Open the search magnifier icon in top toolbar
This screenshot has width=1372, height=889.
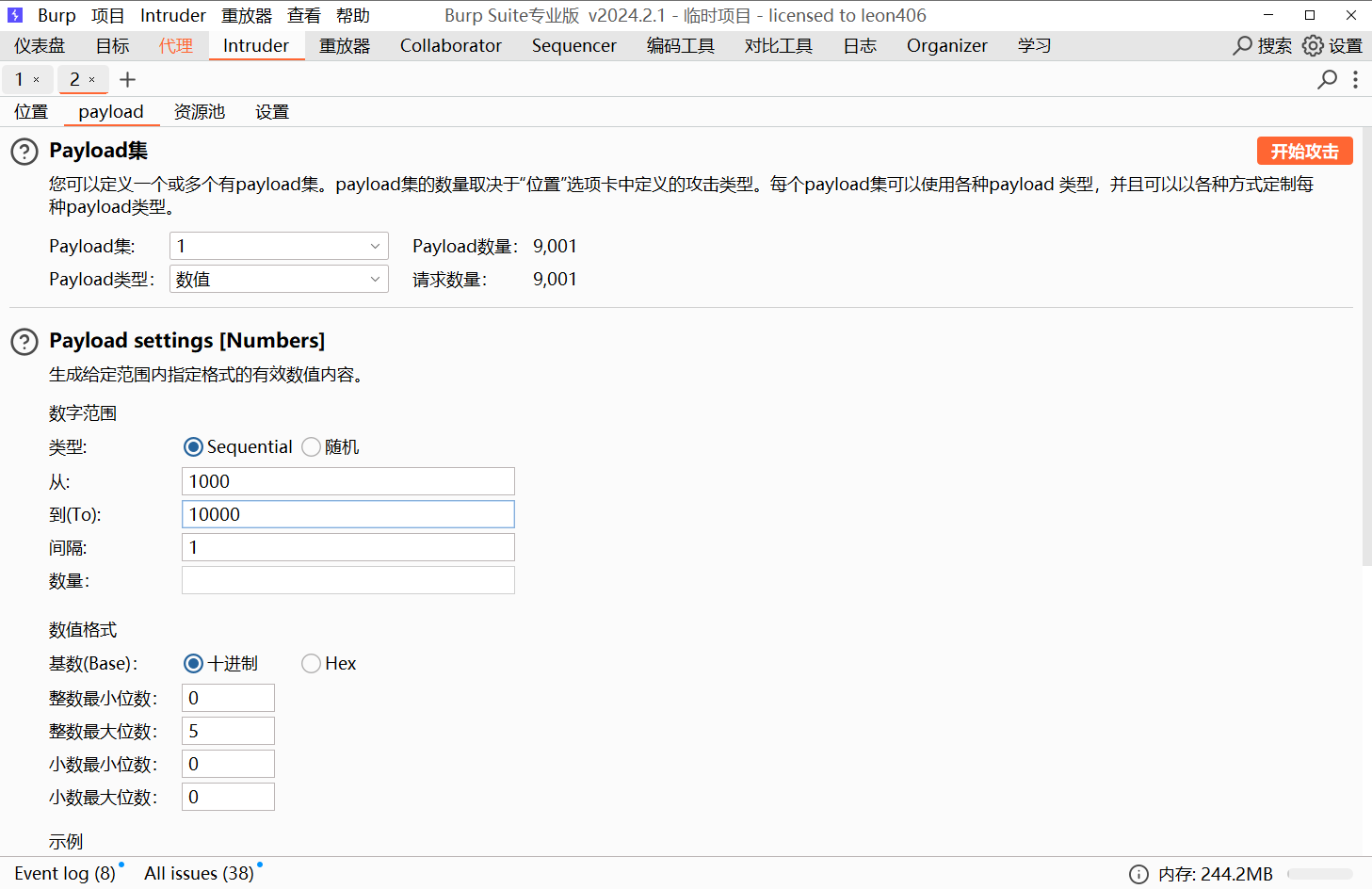click(1243, 45)
